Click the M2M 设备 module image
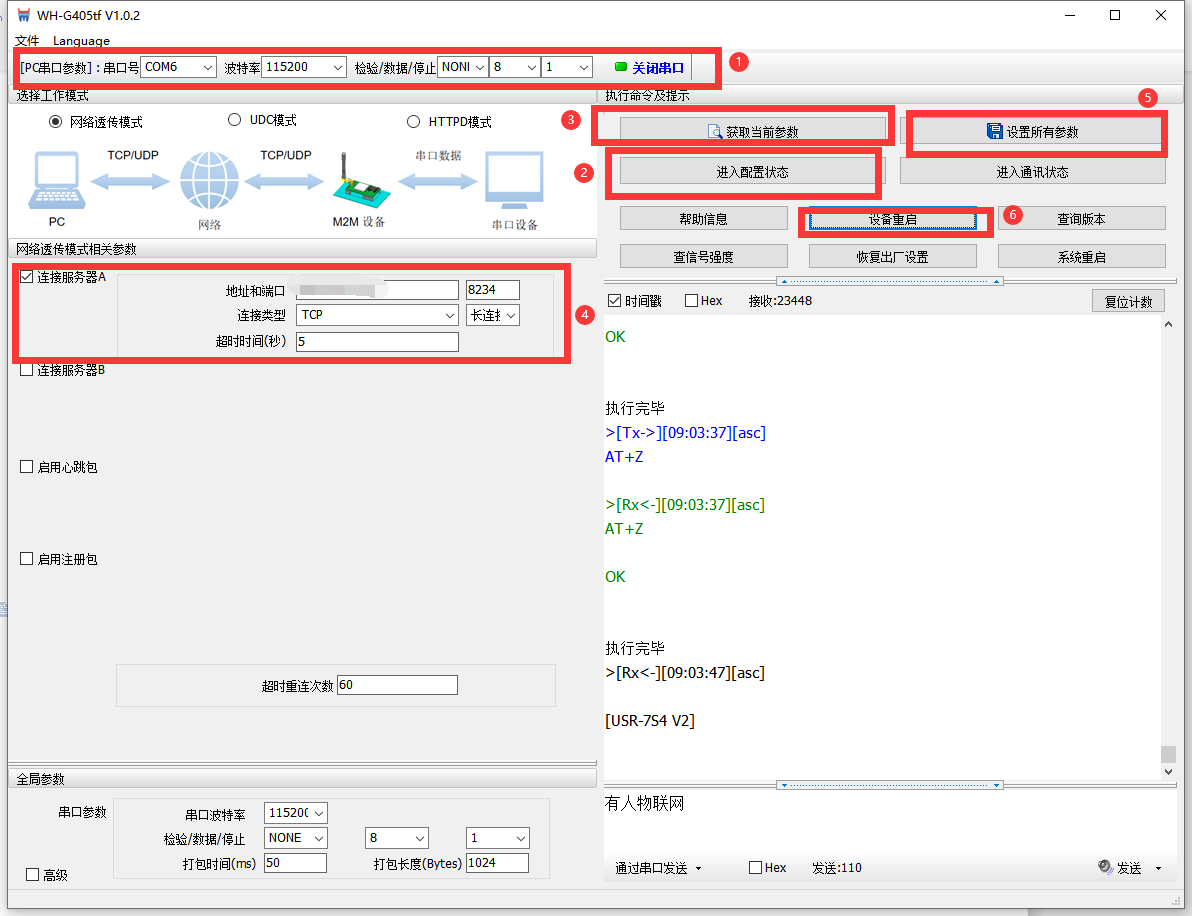1192x916 pixels. [x=355, y=180]
